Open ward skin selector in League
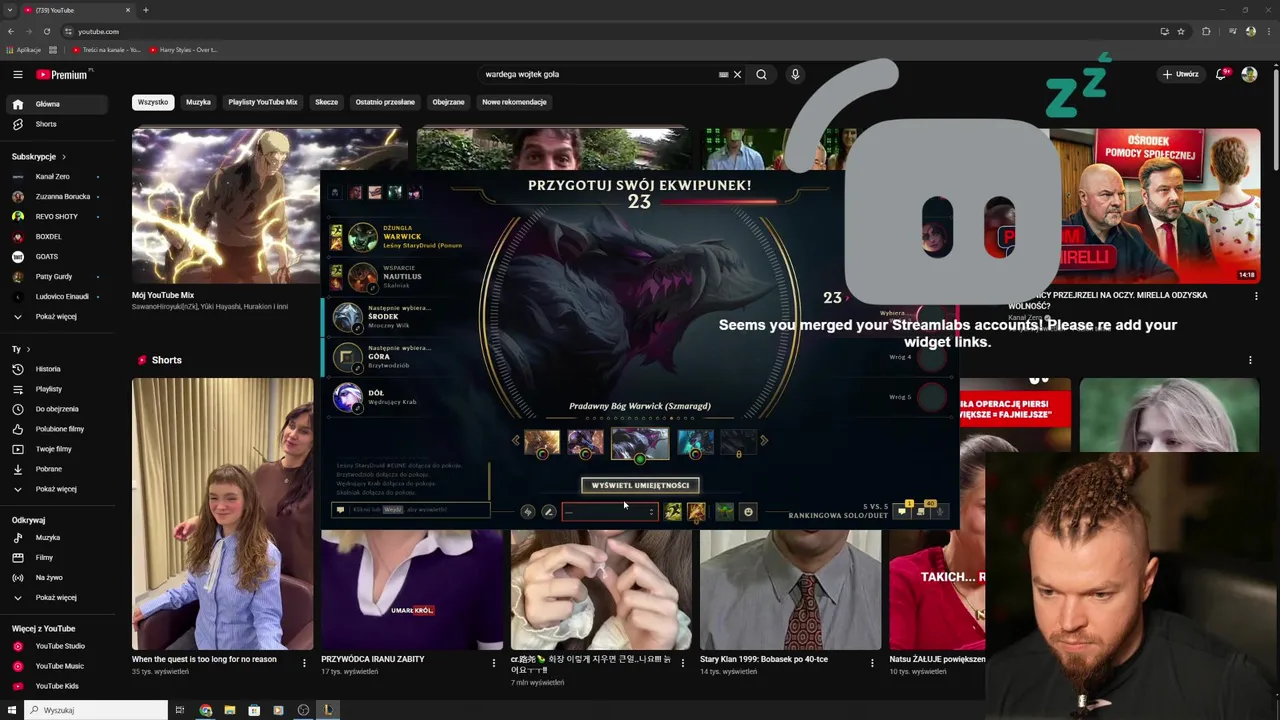Screen dimensions: 1280x720 [x=724, y=512]
